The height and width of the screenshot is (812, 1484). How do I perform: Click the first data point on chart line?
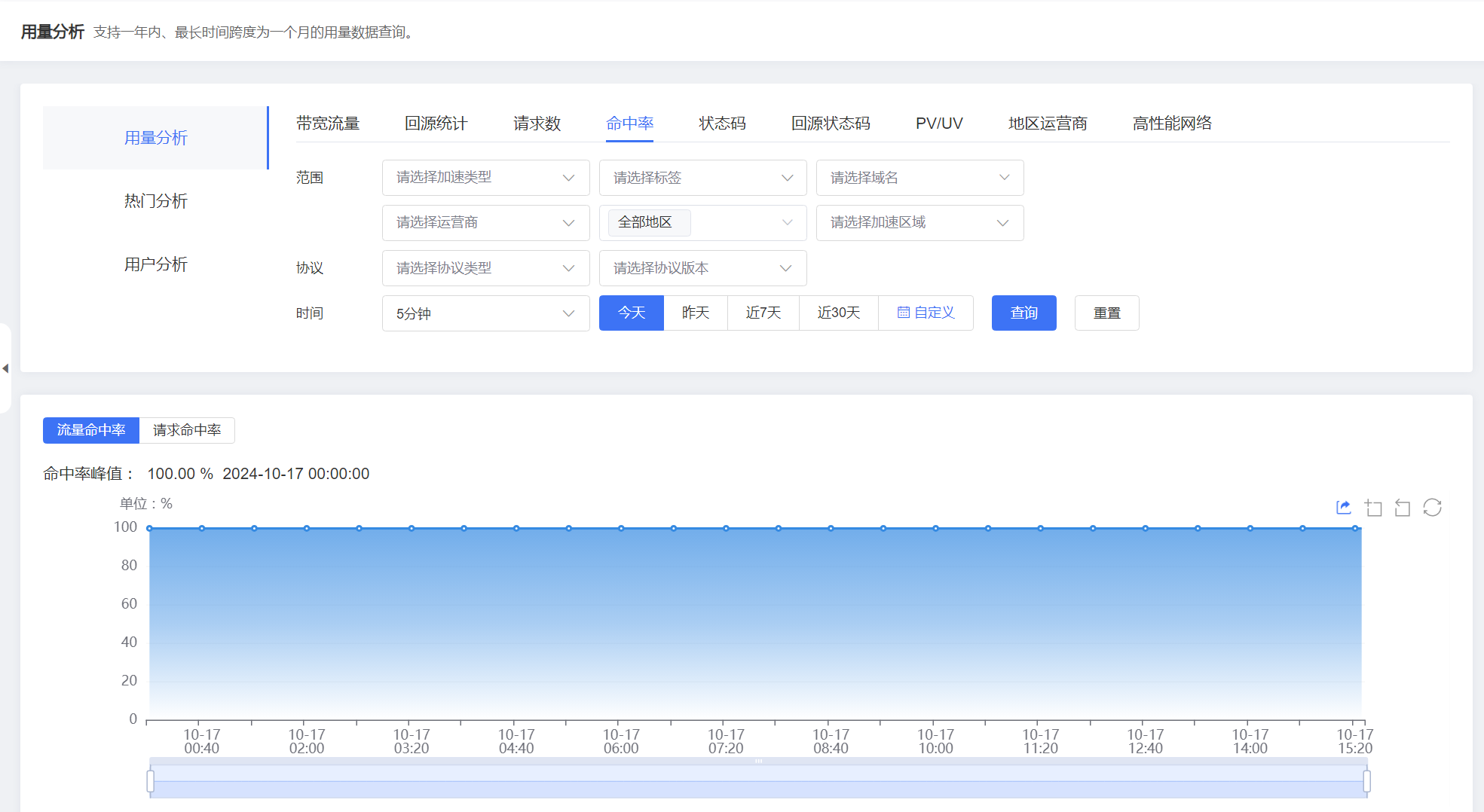[149, 528]
